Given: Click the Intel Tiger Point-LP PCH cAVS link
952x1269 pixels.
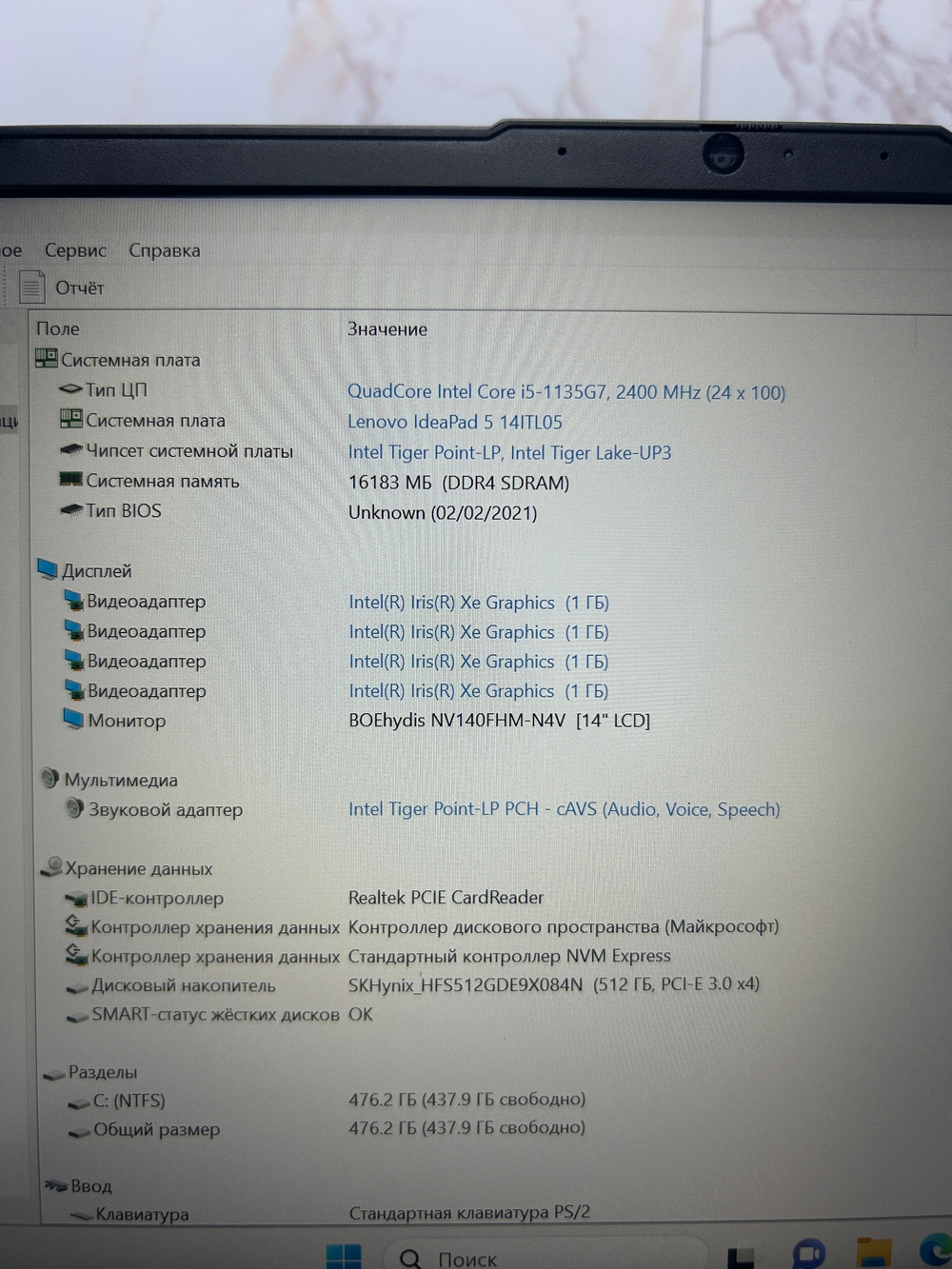Looking at the screenshot, I should (x=564, y=809).
